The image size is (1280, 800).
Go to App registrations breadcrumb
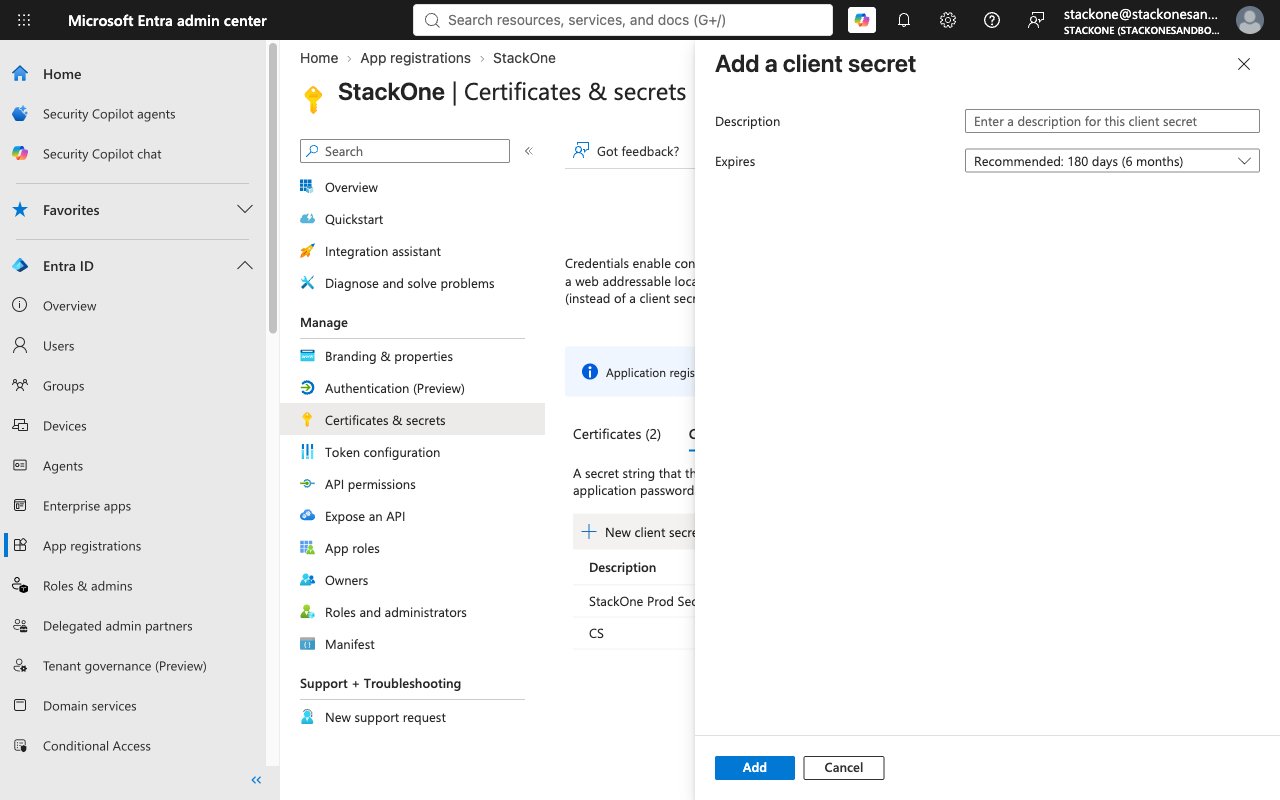(x=415, y=58)
